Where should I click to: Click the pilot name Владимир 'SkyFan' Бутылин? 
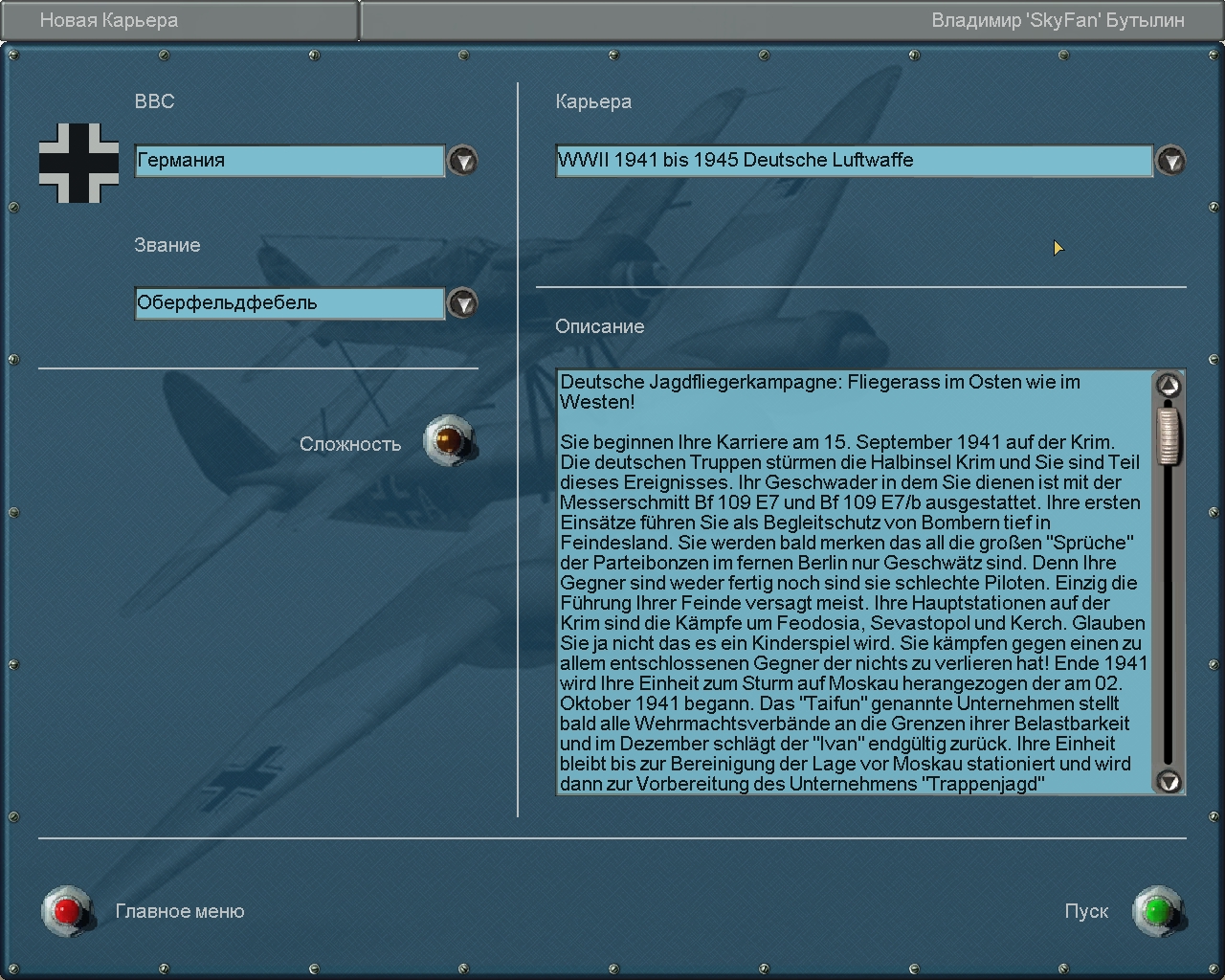tap(1058, 20)
